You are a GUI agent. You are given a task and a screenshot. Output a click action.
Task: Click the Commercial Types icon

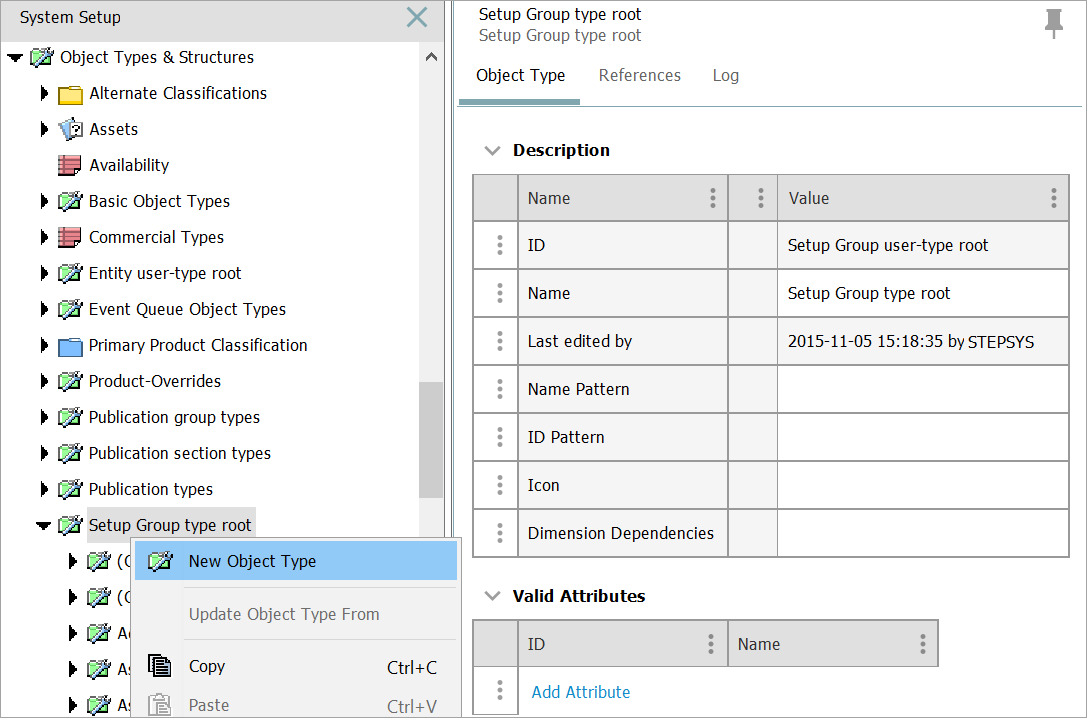coord(70,238)
